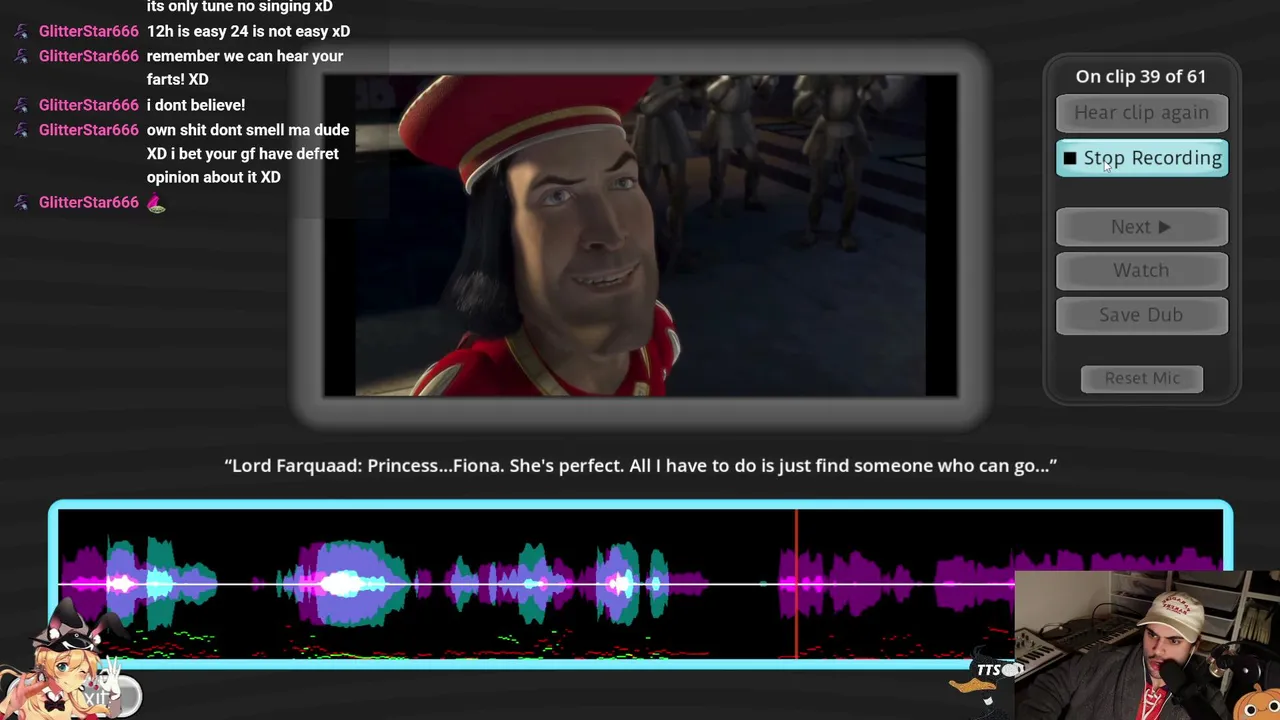
Task: Click the Watch button
Action: pos(1141,270)
